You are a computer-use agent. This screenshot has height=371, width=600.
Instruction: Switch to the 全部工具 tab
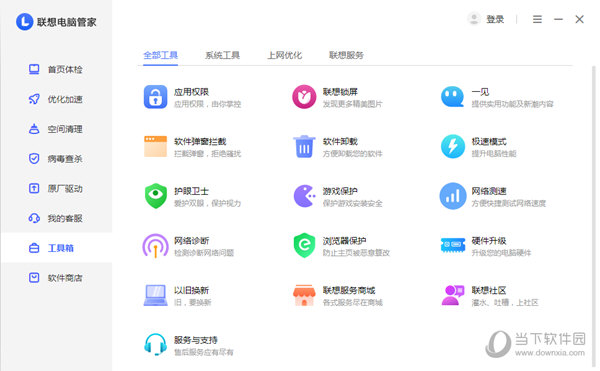tap(160, 55)
